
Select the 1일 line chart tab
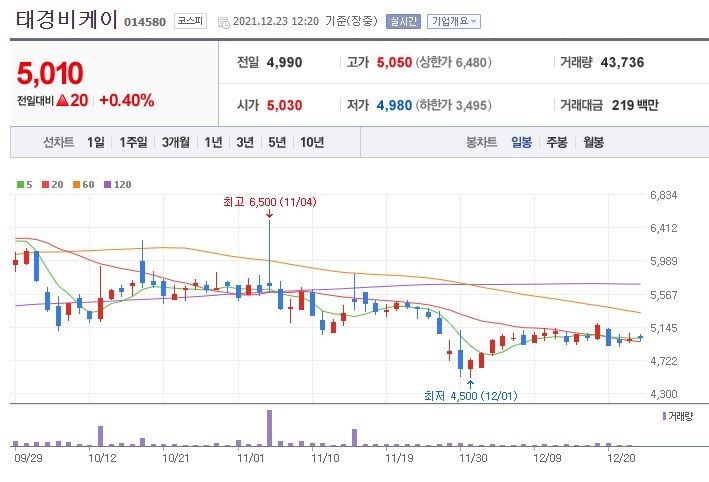pyautogui.click(x=95, y=142)
